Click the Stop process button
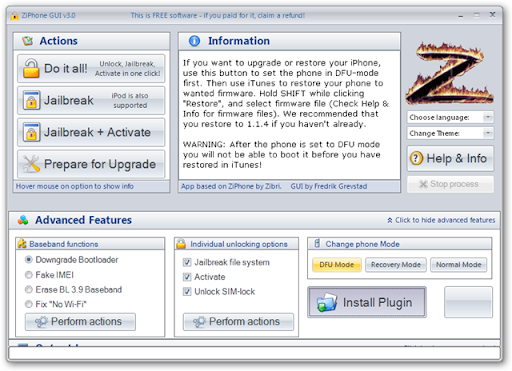Image resolution: width=512 pixels, height=371 pixels. tap(450, 184)
